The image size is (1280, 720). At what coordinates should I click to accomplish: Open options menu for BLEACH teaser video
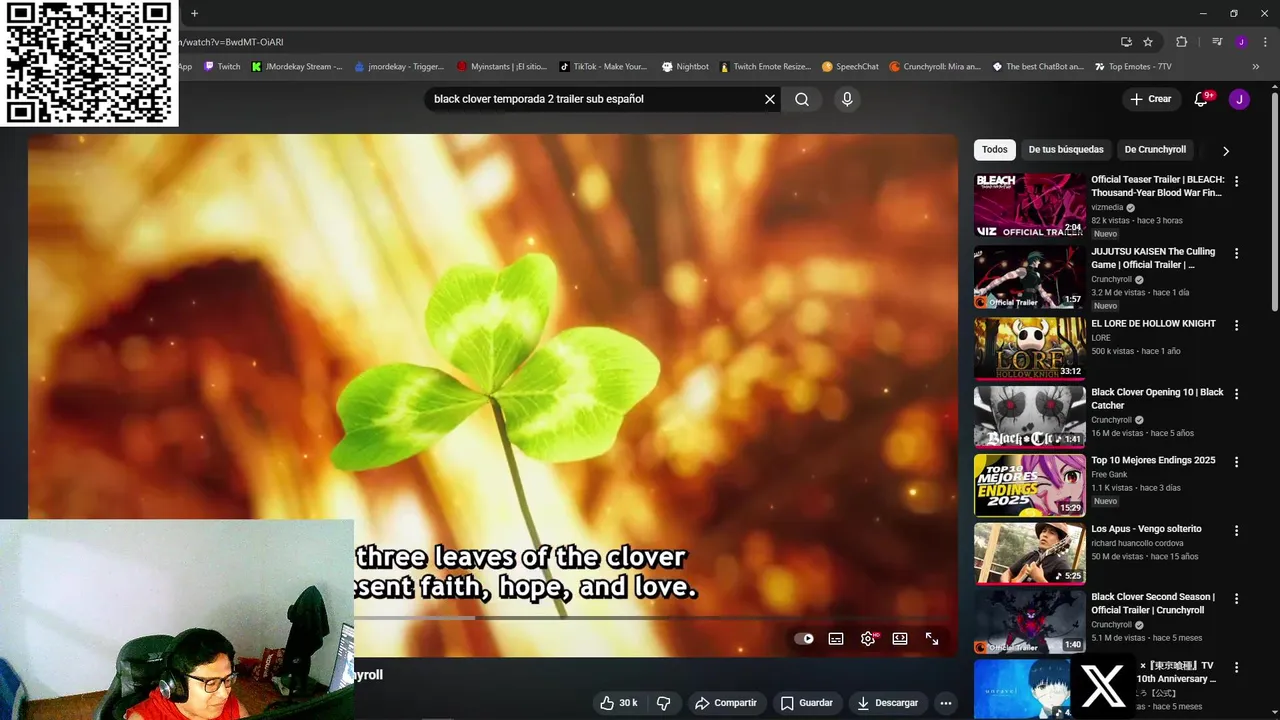1236,182
